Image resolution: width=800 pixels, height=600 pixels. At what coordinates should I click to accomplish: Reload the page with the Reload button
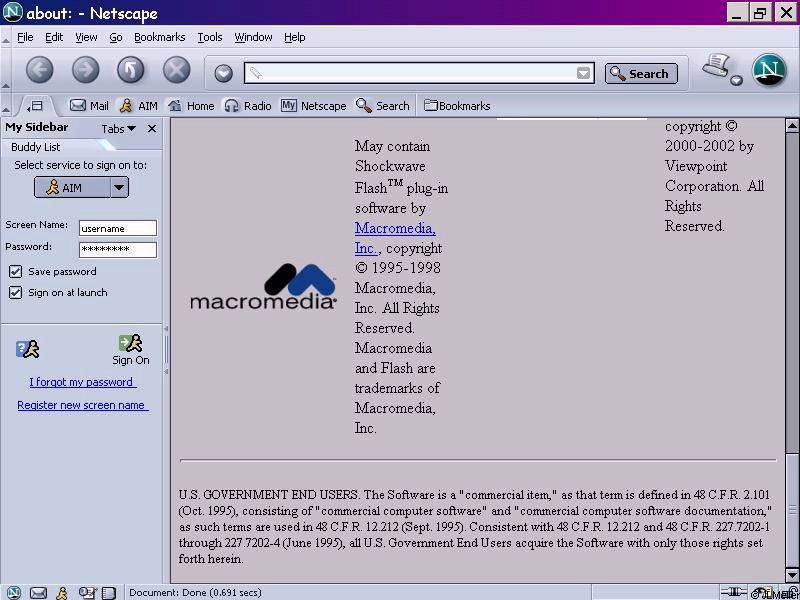point(131,70)
